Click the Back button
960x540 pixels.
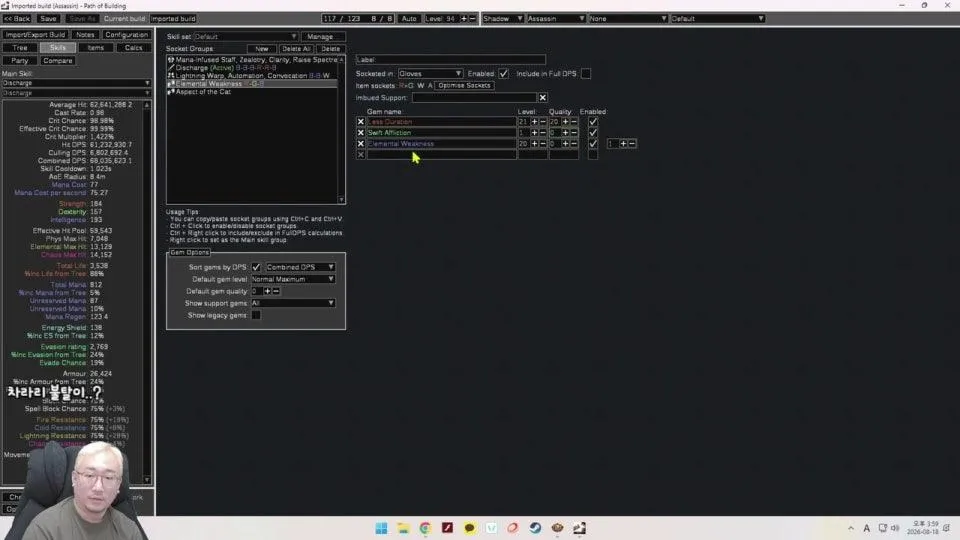point(17,18)
